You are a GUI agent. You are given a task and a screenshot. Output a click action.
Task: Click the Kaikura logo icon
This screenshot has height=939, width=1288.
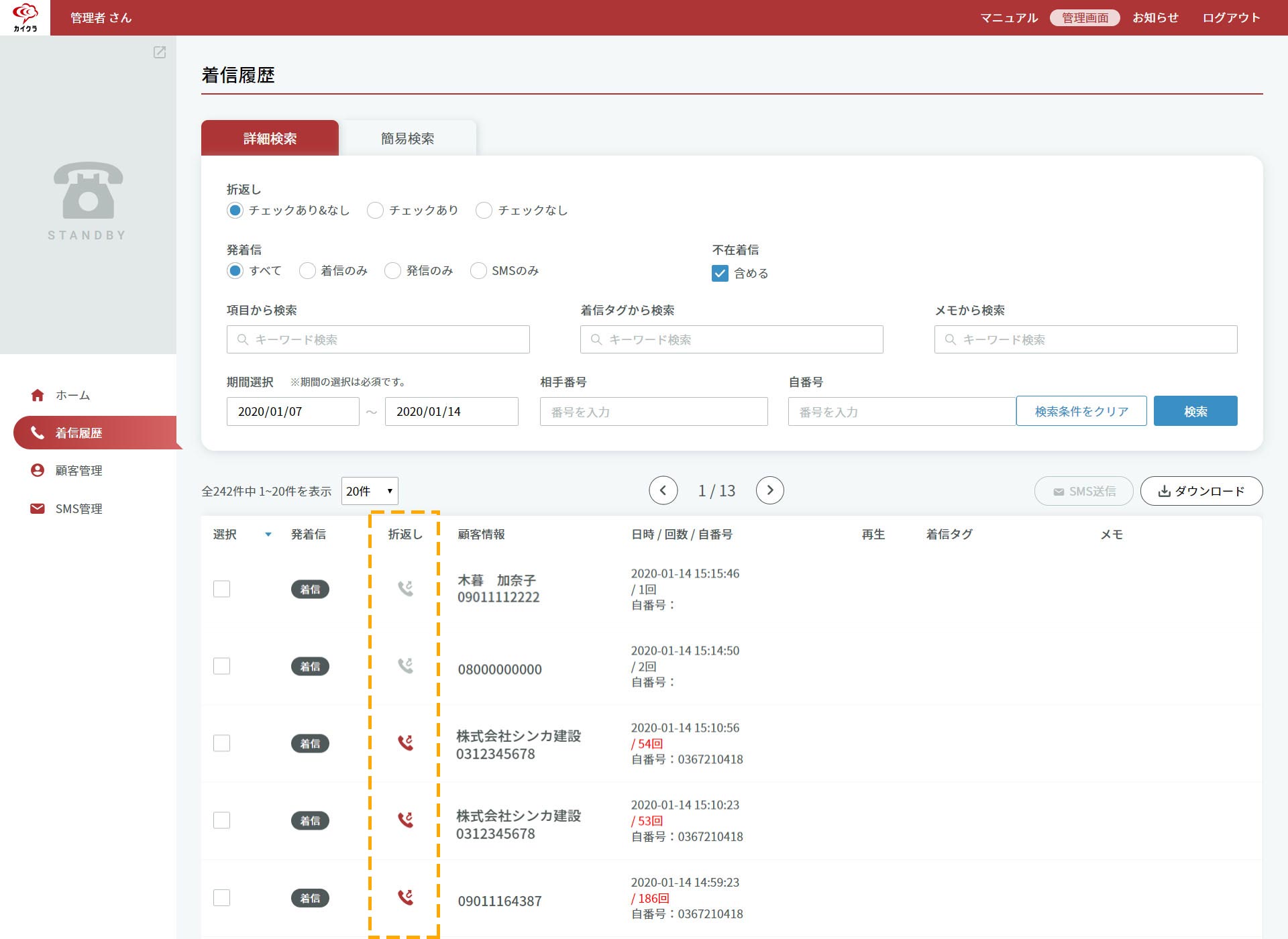25,17
